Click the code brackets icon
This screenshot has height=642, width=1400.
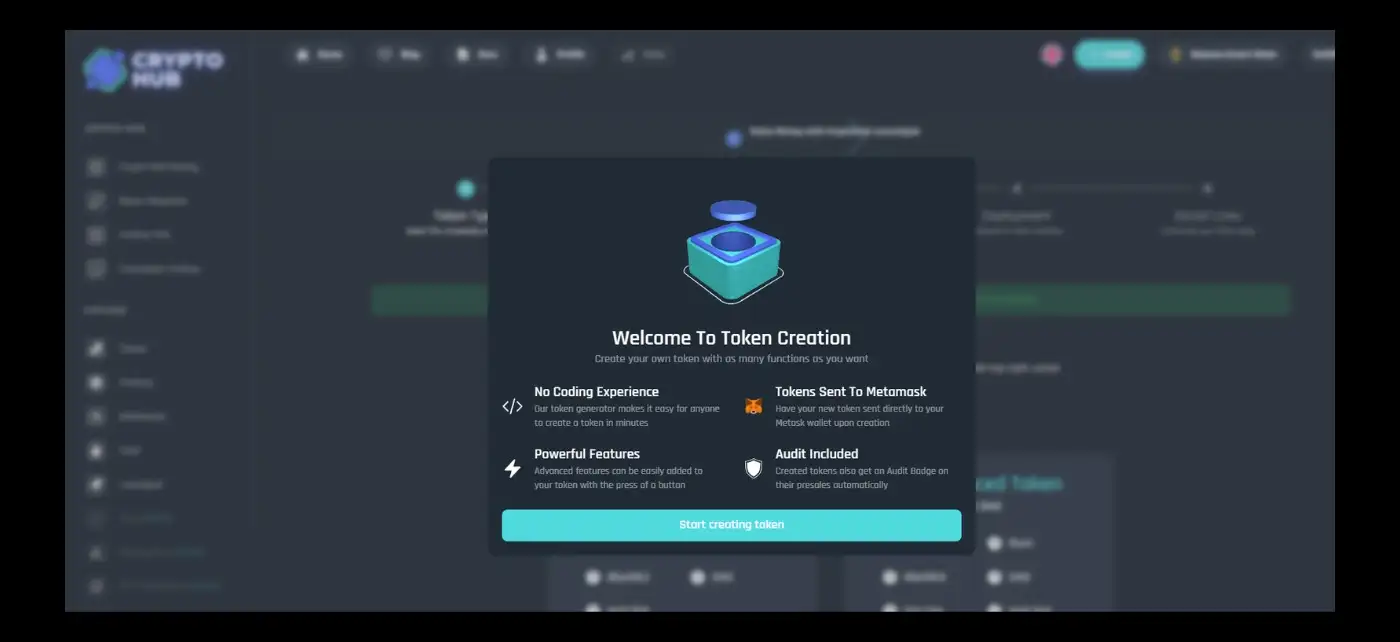(512, 406)
